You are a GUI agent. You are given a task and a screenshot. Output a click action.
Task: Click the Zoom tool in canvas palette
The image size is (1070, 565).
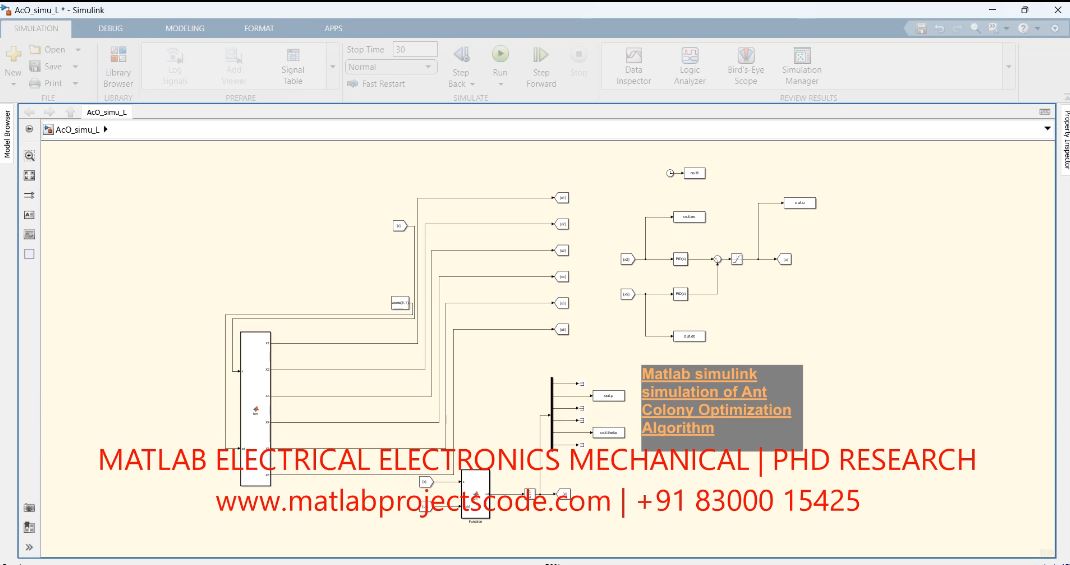(29, 155)
